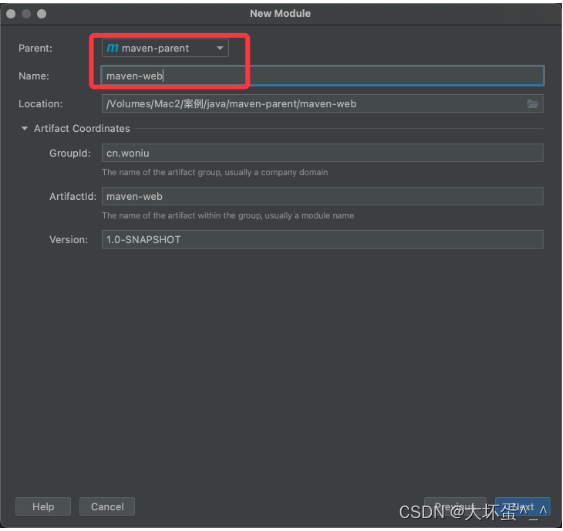The width and height of the screenshot is (563, 531).
Task: Click the Cancel button
Action: pos(107,507)
